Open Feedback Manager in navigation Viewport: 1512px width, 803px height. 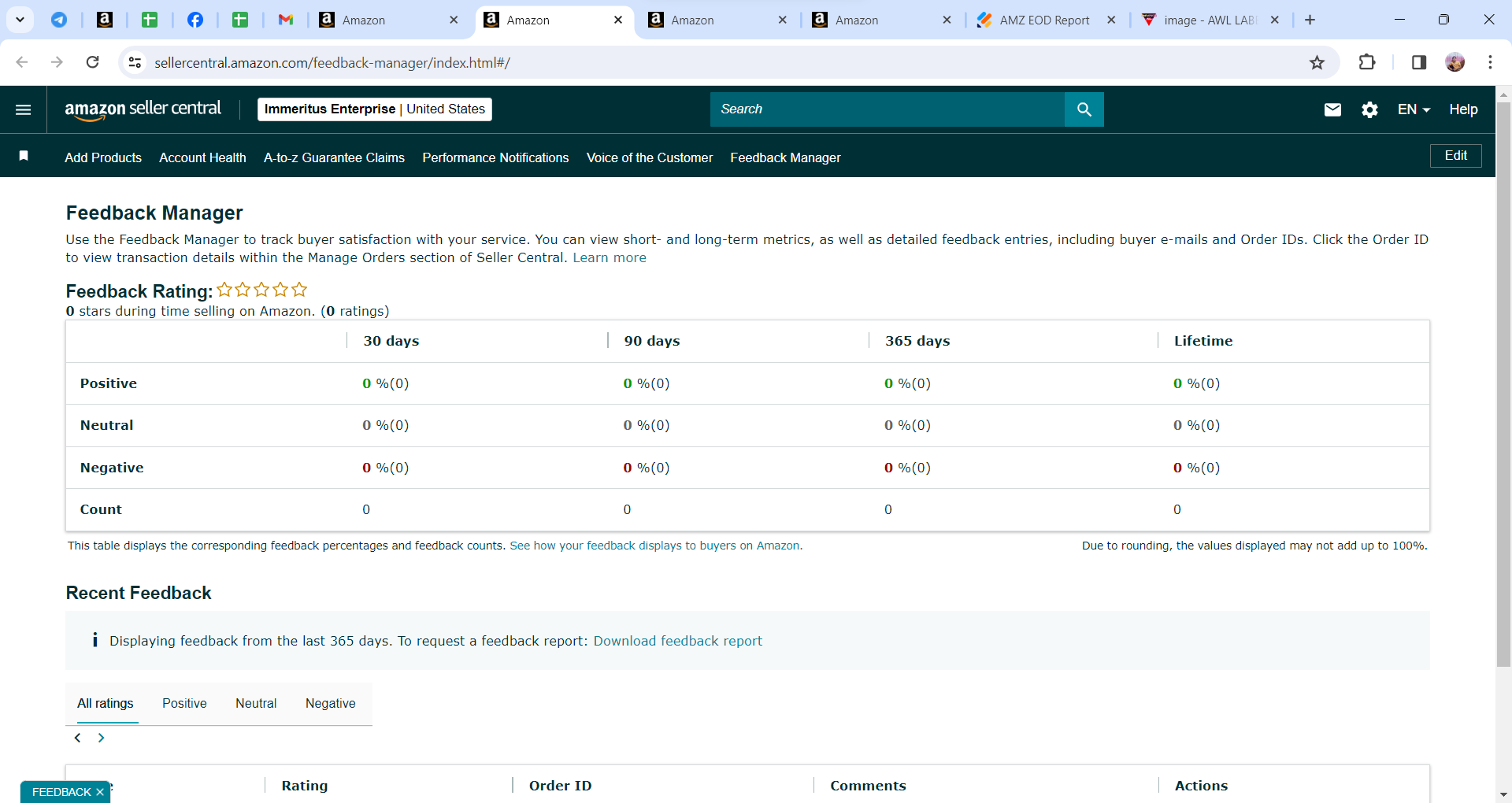pos(785,157)
